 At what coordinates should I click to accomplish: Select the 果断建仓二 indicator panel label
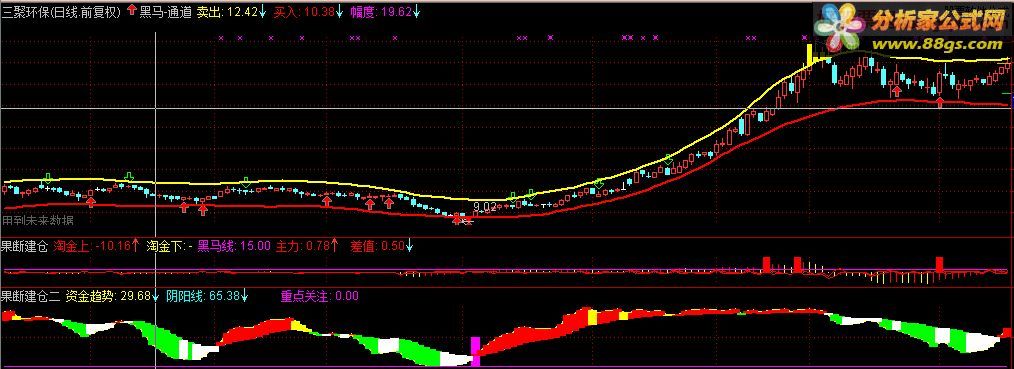[30, 296]
